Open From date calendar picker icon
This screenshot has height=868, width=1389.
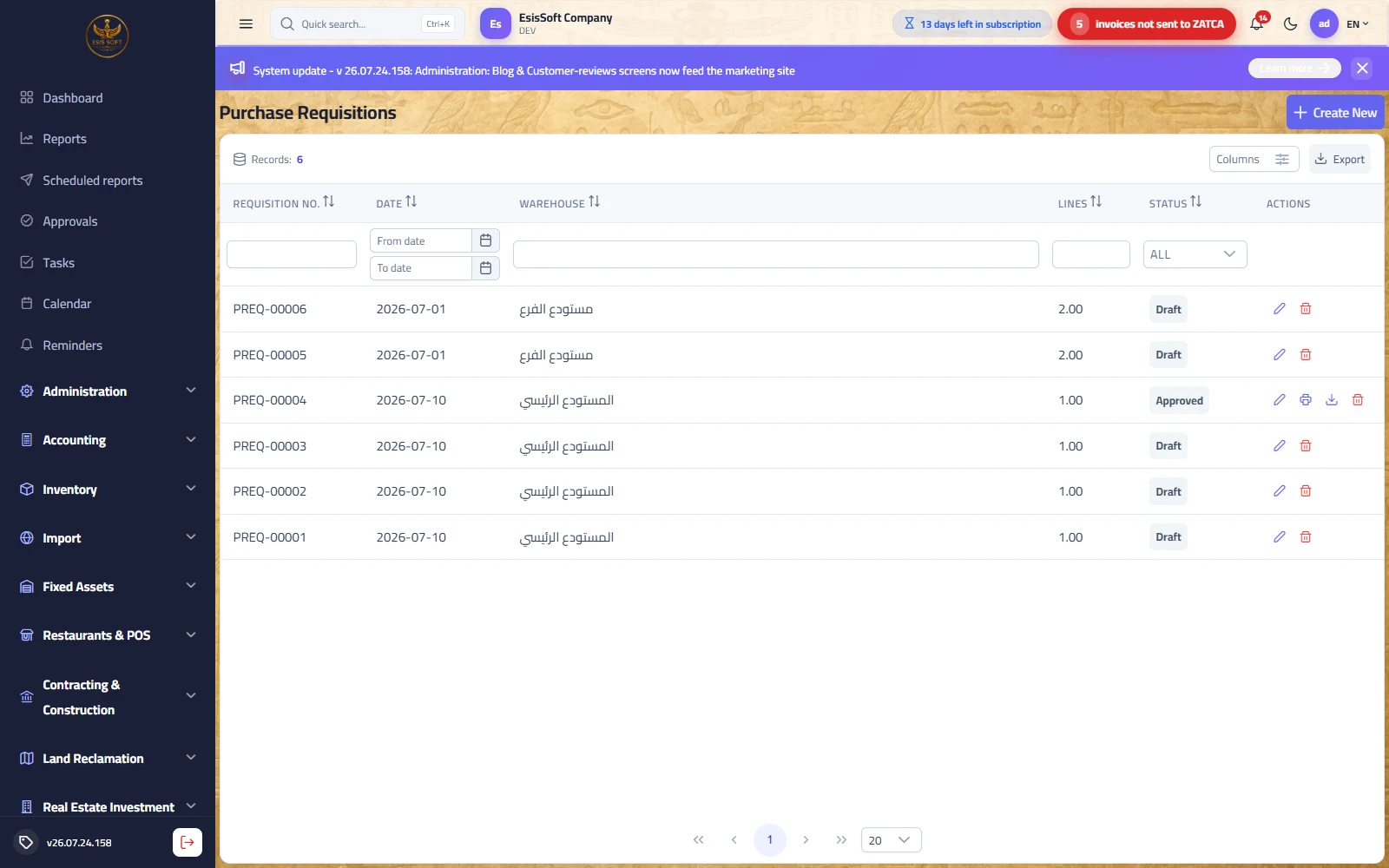coord(485,240)
